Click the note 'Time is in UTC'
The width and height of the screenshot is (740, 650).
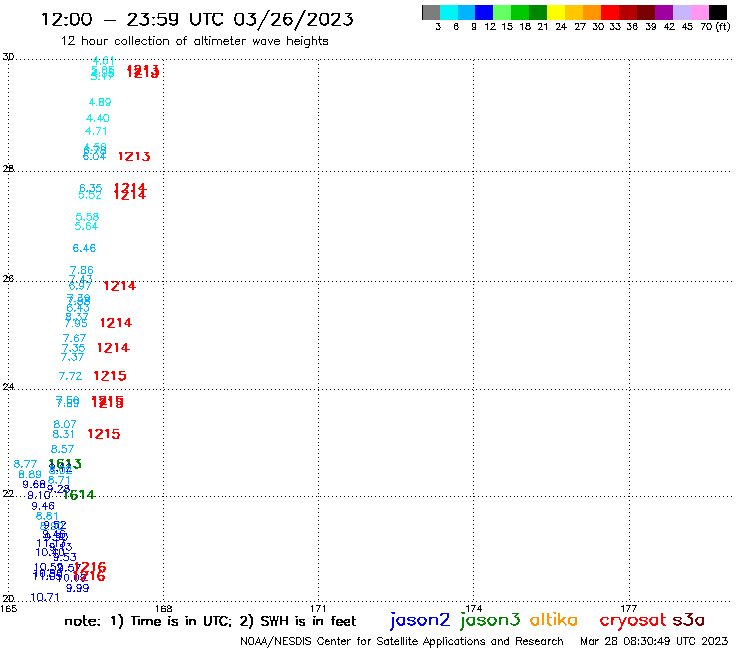pyautogui.click(x=181, y=621)
